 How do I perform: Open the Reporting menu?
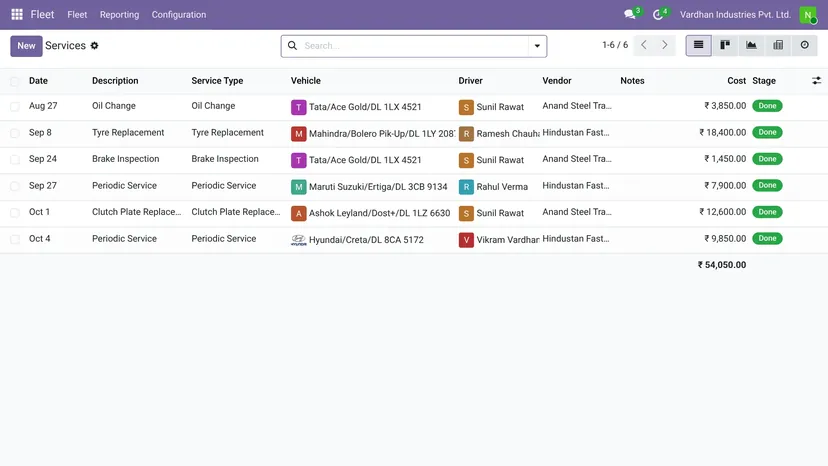tap(119, 15)
